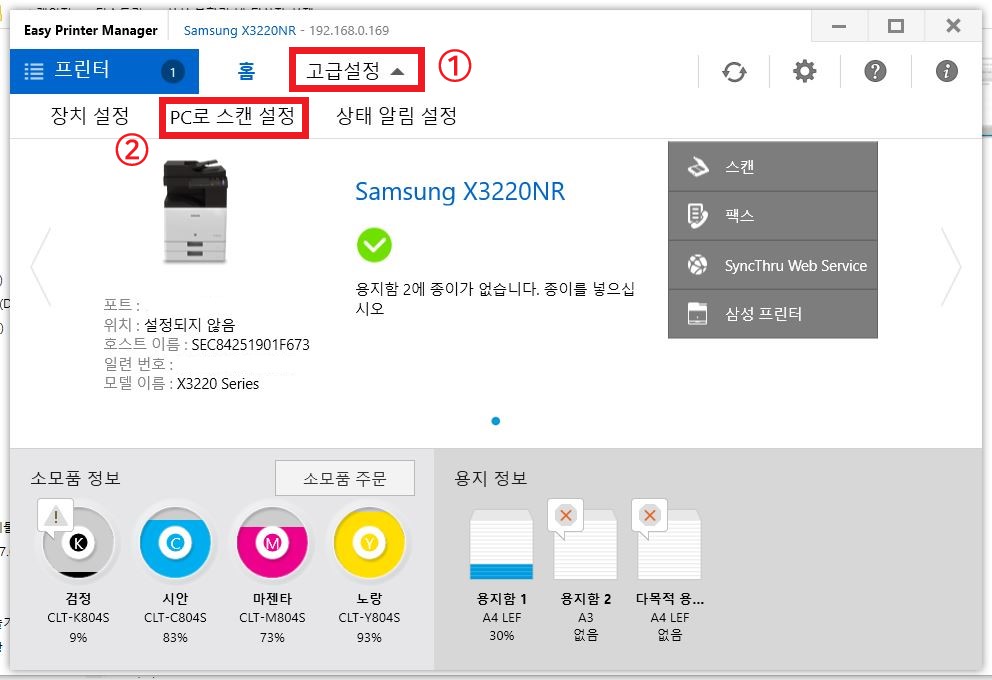Select the black K toner gauge
The image size is (992, 680).
click(78, 543)
